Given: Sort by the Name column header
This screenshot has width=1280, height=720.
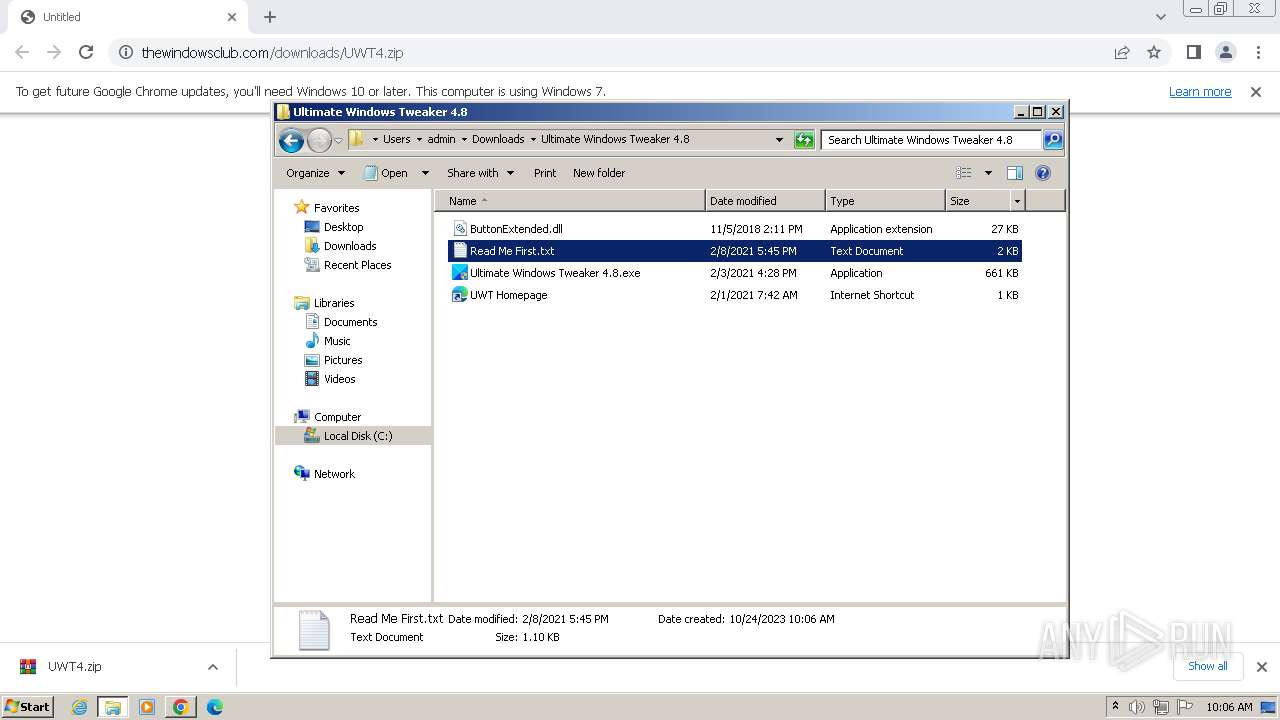Looking at the screenshot, I should tap(570, 201).
